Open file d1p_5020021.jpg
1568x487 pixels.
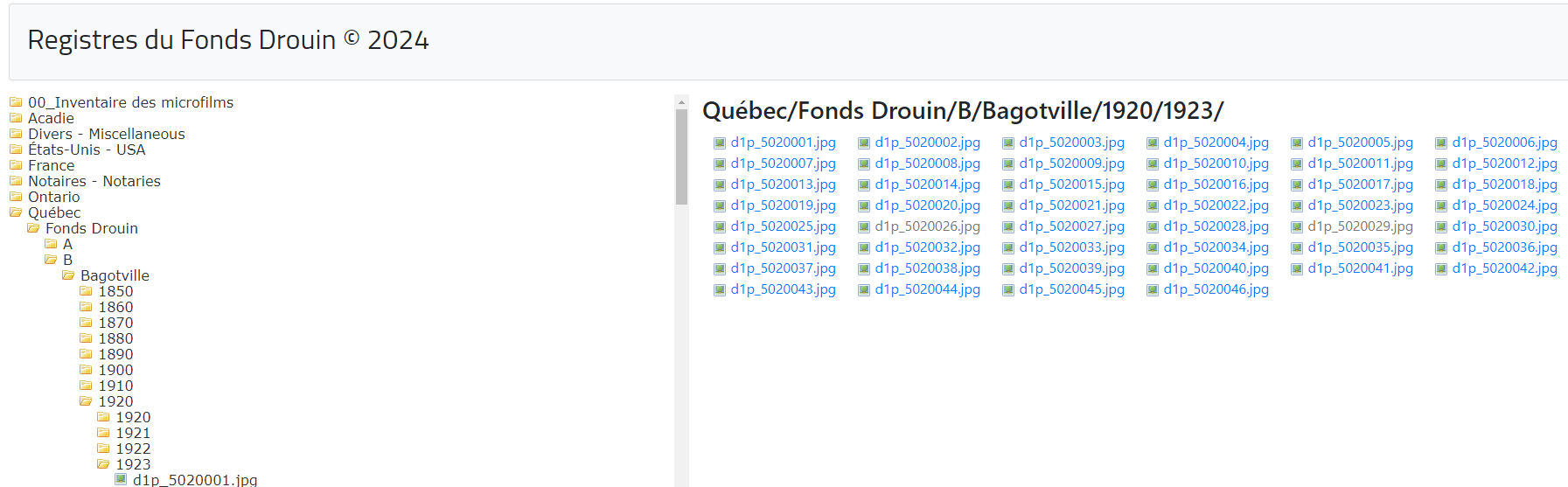click(1072, 205)
